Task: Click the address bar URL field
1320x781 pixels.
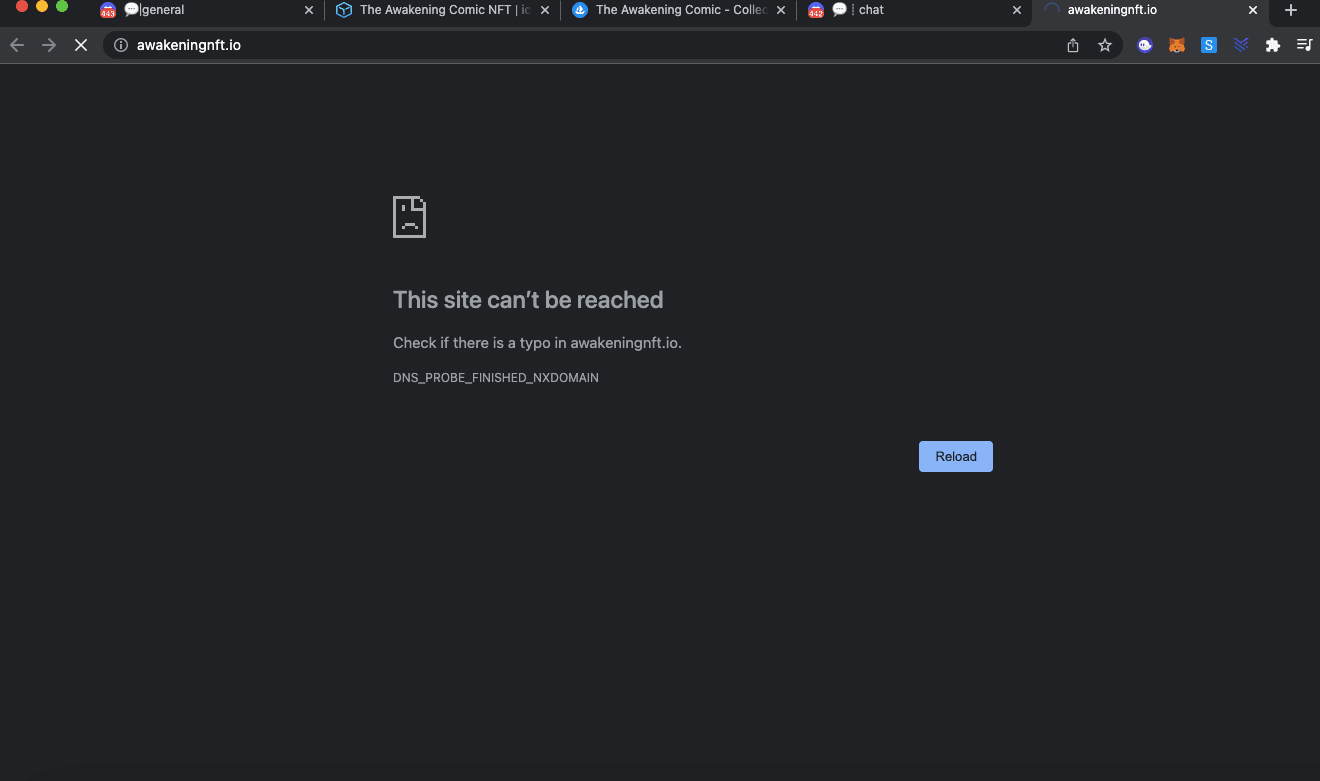Action: [x=600, y=45]
